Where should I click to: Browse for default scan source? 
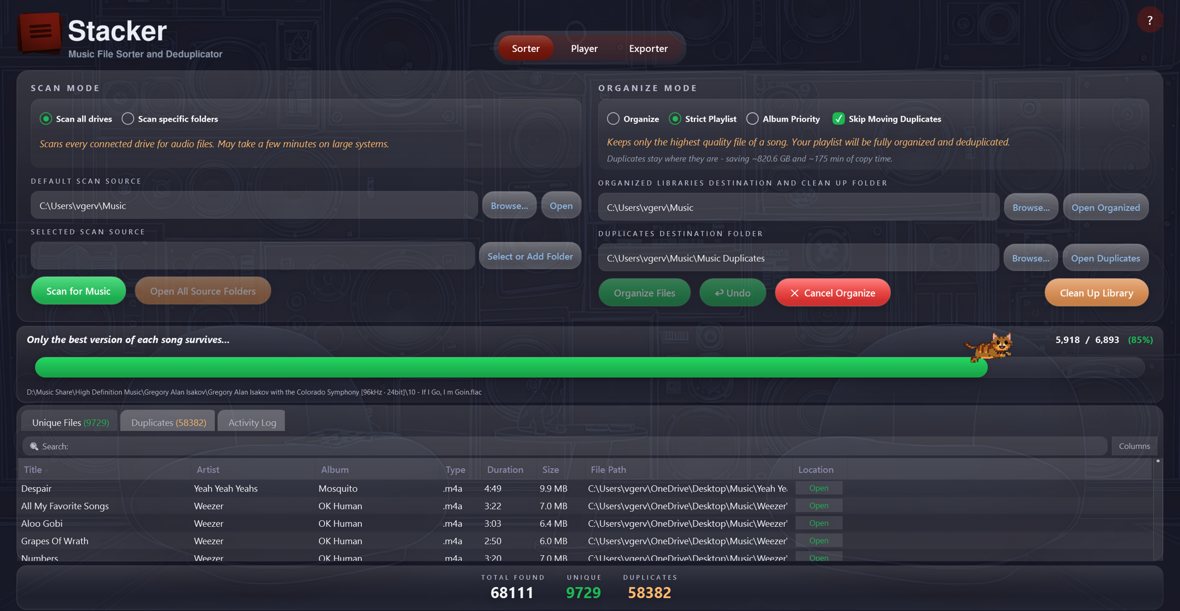509,205
